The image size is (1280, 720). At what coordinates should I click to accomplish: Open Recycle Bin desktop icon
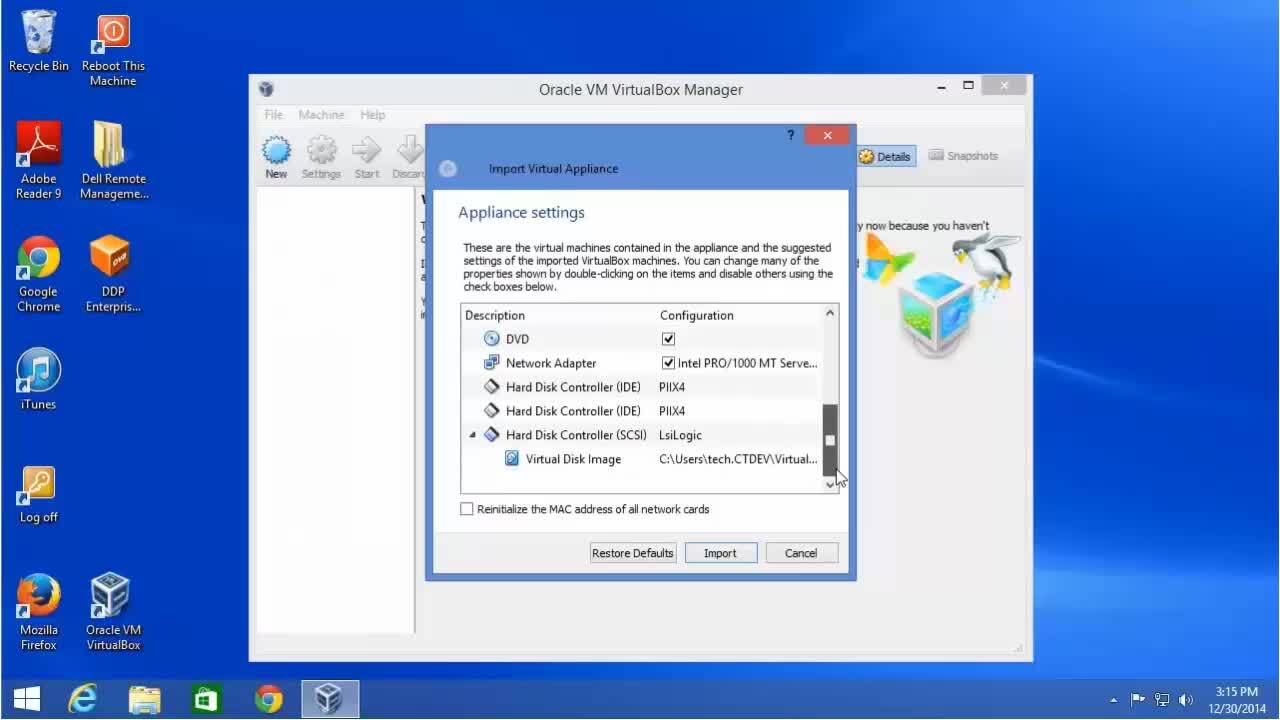coord(39,42)
